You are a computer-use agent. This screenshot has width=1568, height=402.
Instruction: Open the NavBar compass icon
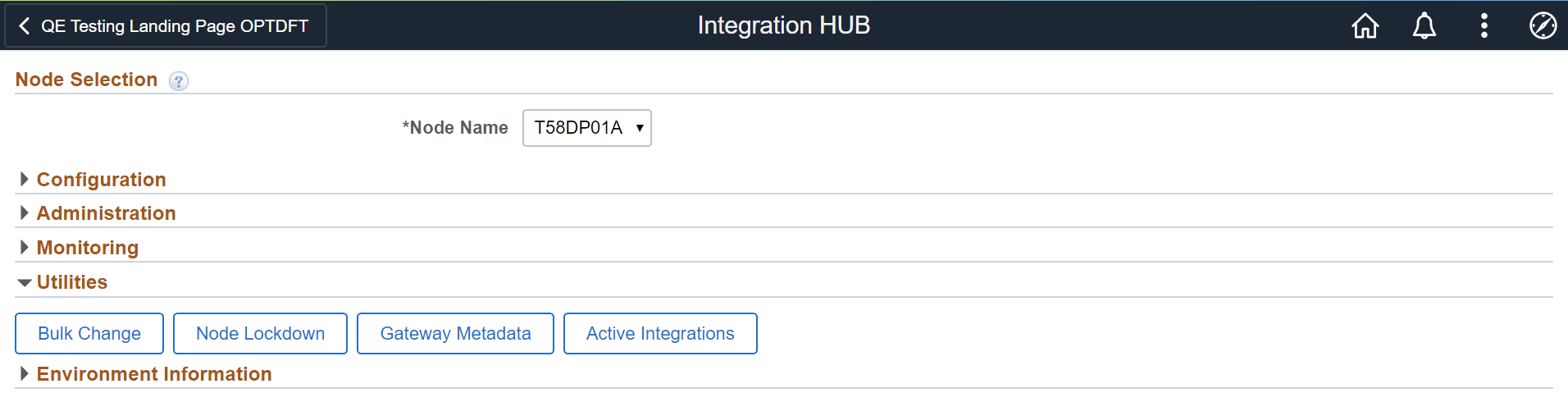1543,26
